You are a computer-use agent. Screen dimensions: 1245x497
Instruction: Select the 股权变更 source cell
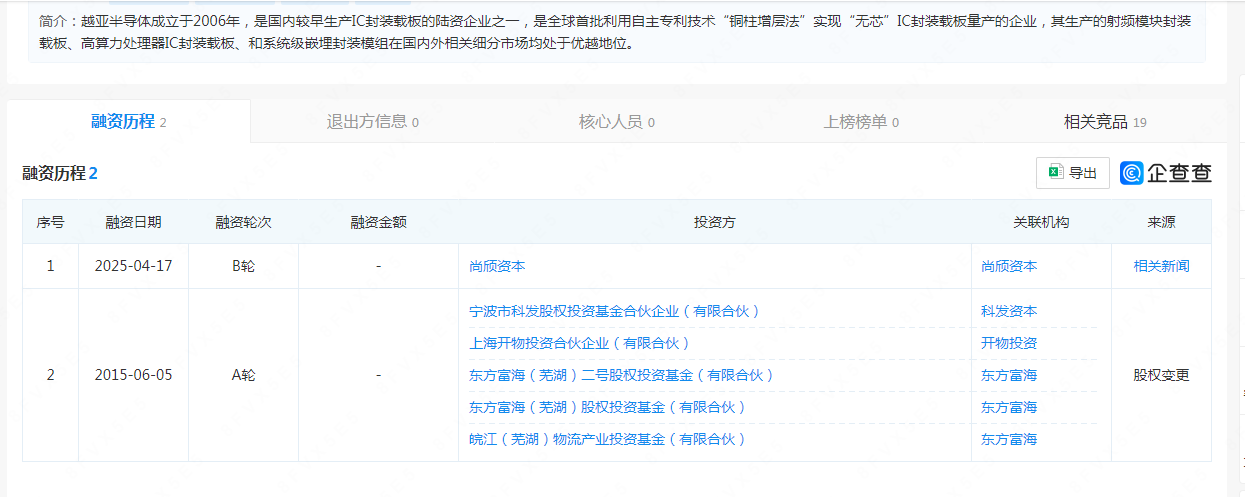(1161, 375)
